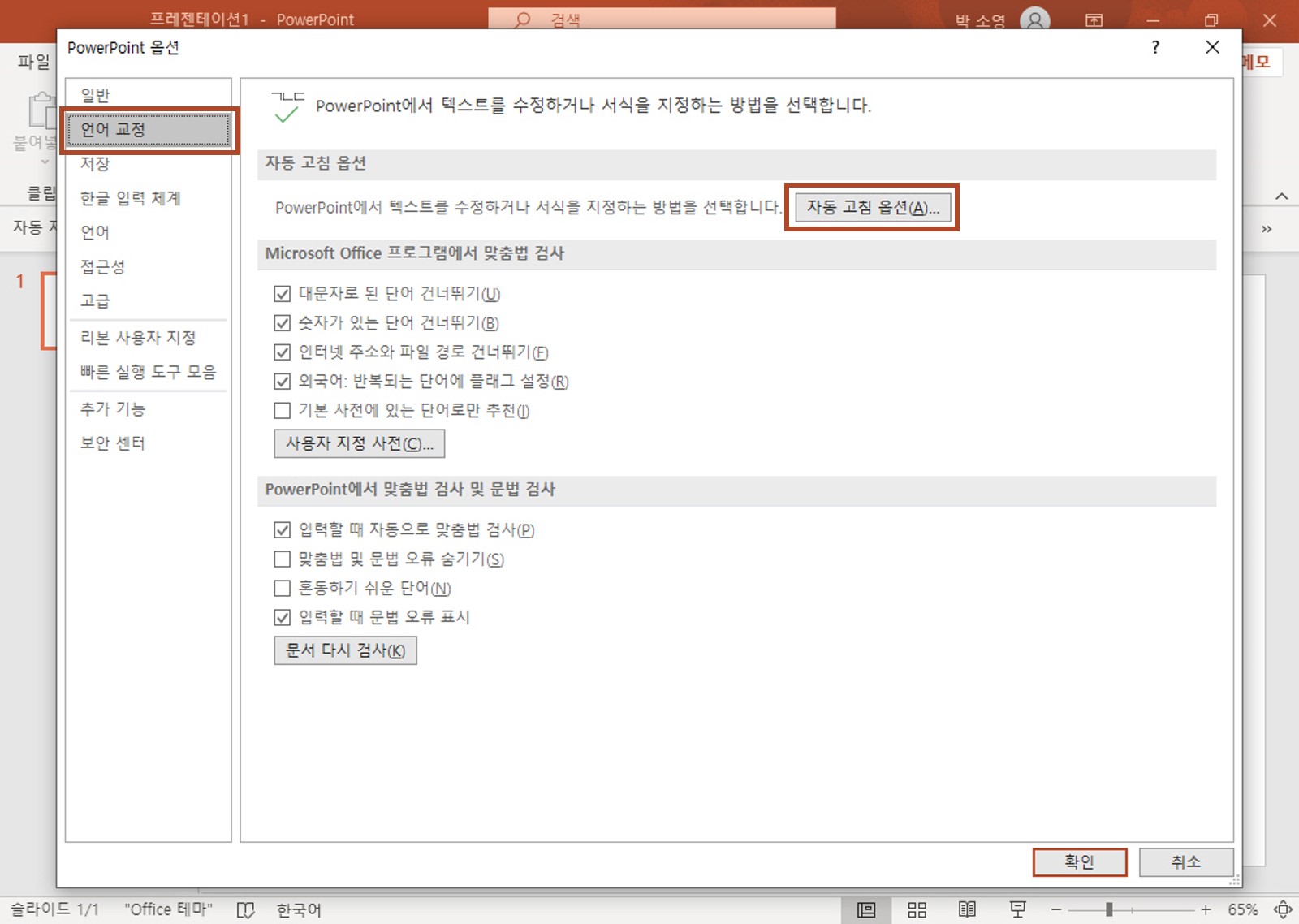
Task: Select the 언어 교정 category
Action: point(148,129)
